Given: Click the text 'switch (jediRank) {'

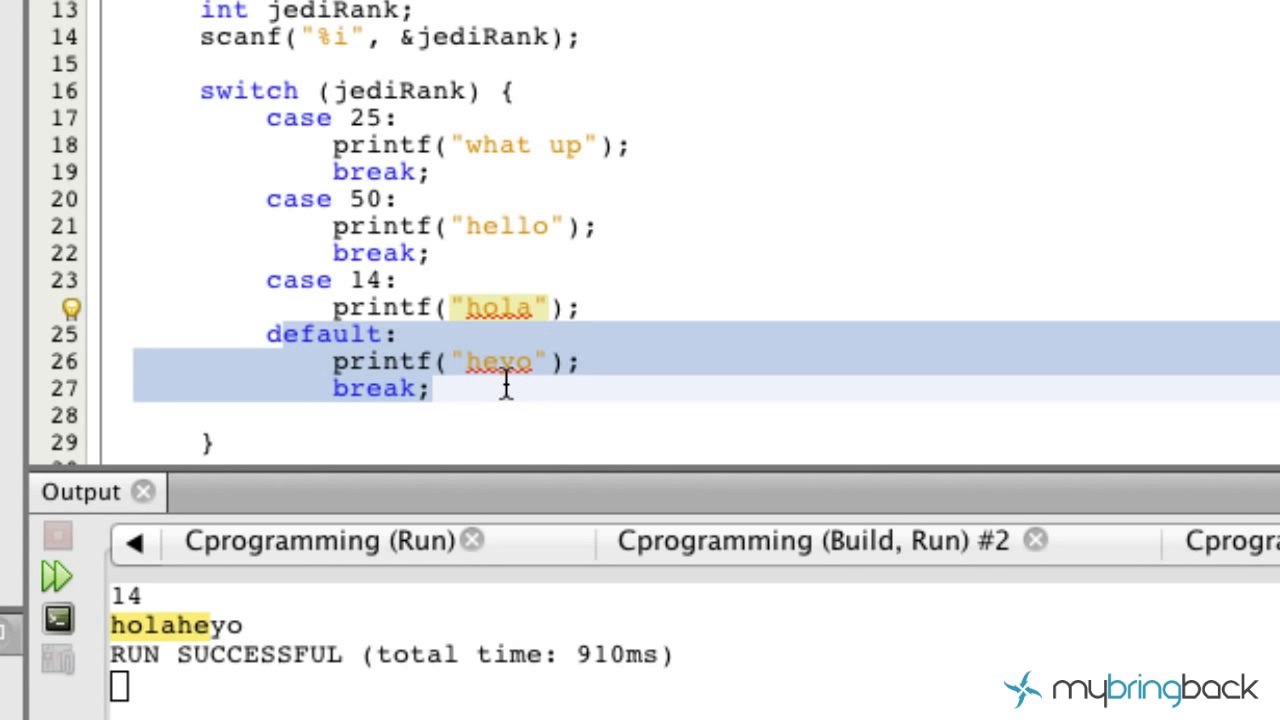Looking at the screenshot, I should tap(356, 91).
